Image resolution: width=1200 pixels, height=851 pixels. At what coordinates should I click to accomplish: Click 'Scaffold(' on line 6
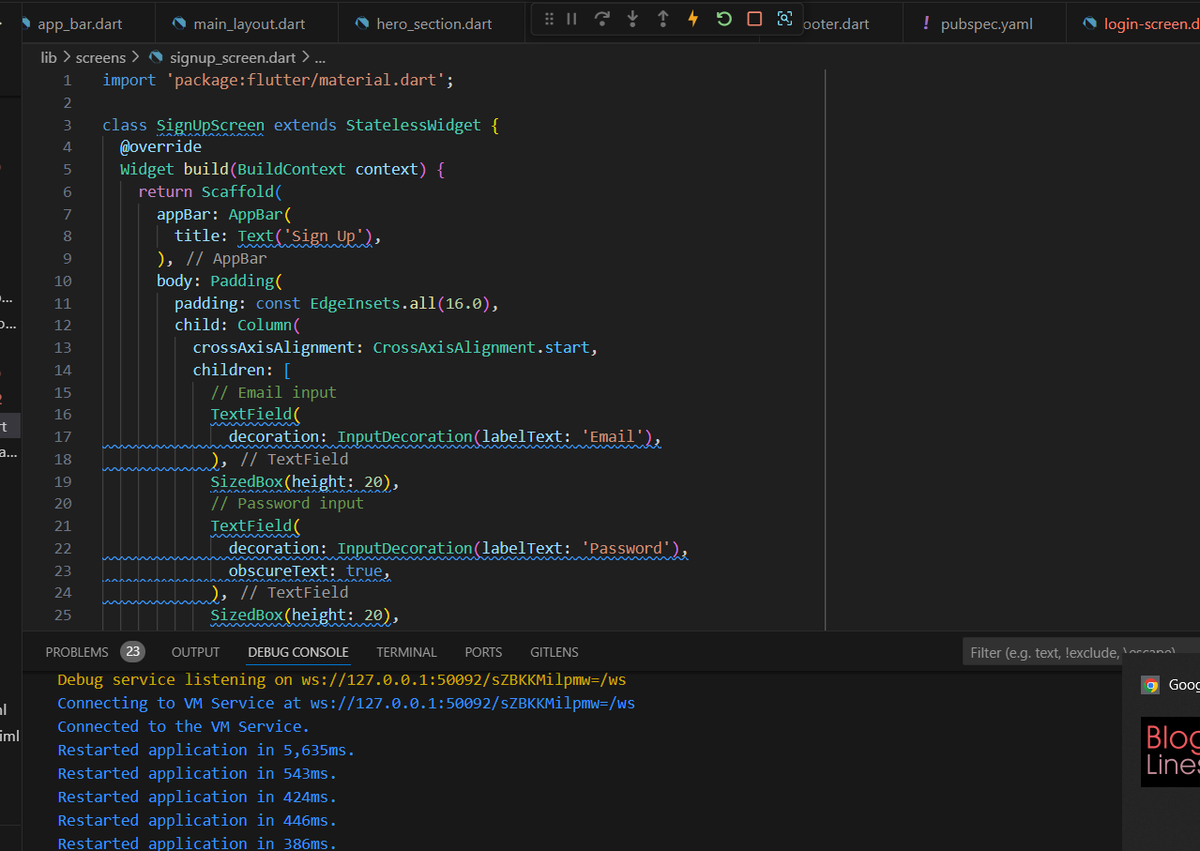click(242, 191)
